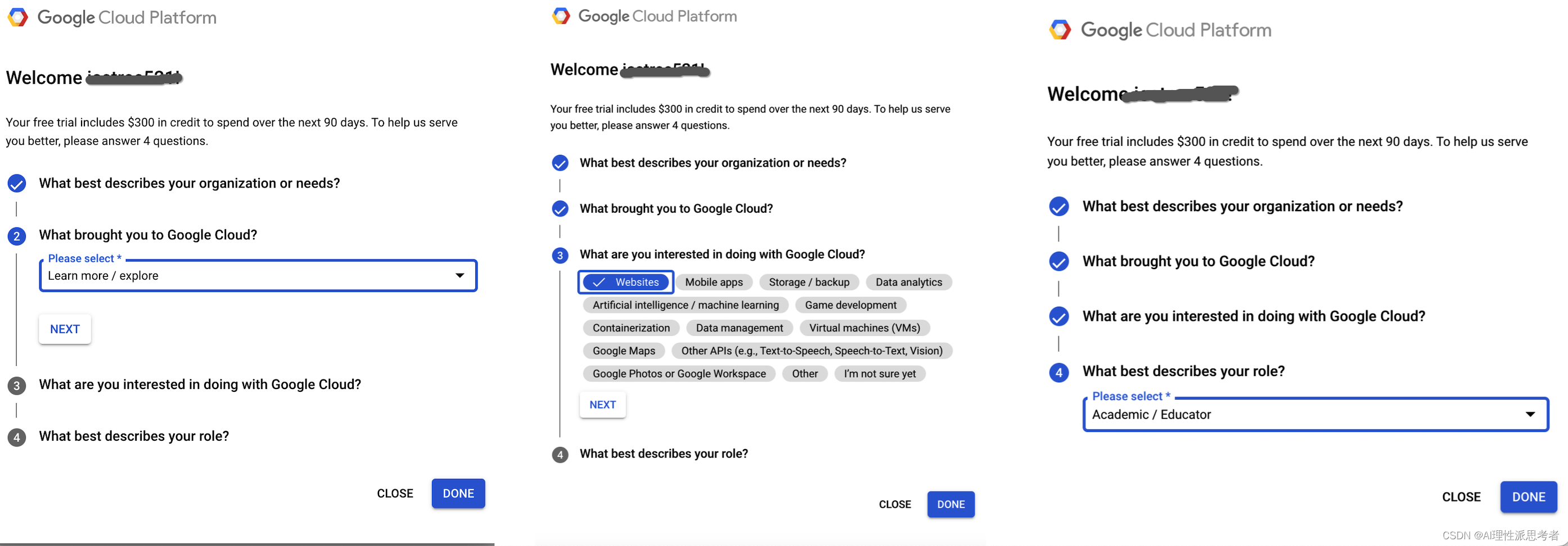
Task: Click the arrow on Academic / Educator dropdown
Action: (x=1530, y=414)
